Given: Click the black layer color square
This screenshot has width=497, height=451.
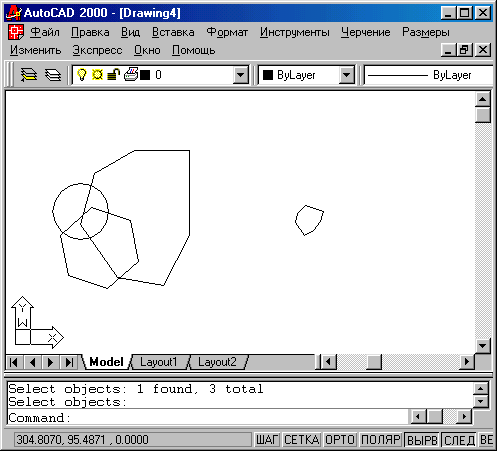Looking at the screenshot, I should tap(145, 75).
